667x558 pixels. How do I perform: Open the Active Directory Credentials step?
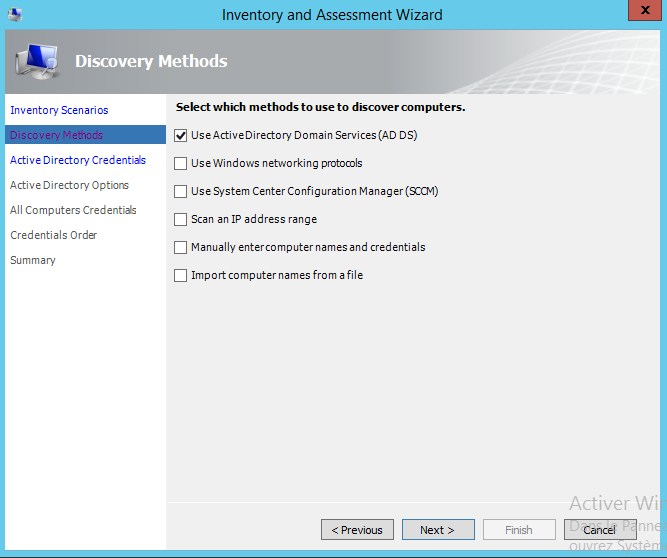[x=78, y=160]
